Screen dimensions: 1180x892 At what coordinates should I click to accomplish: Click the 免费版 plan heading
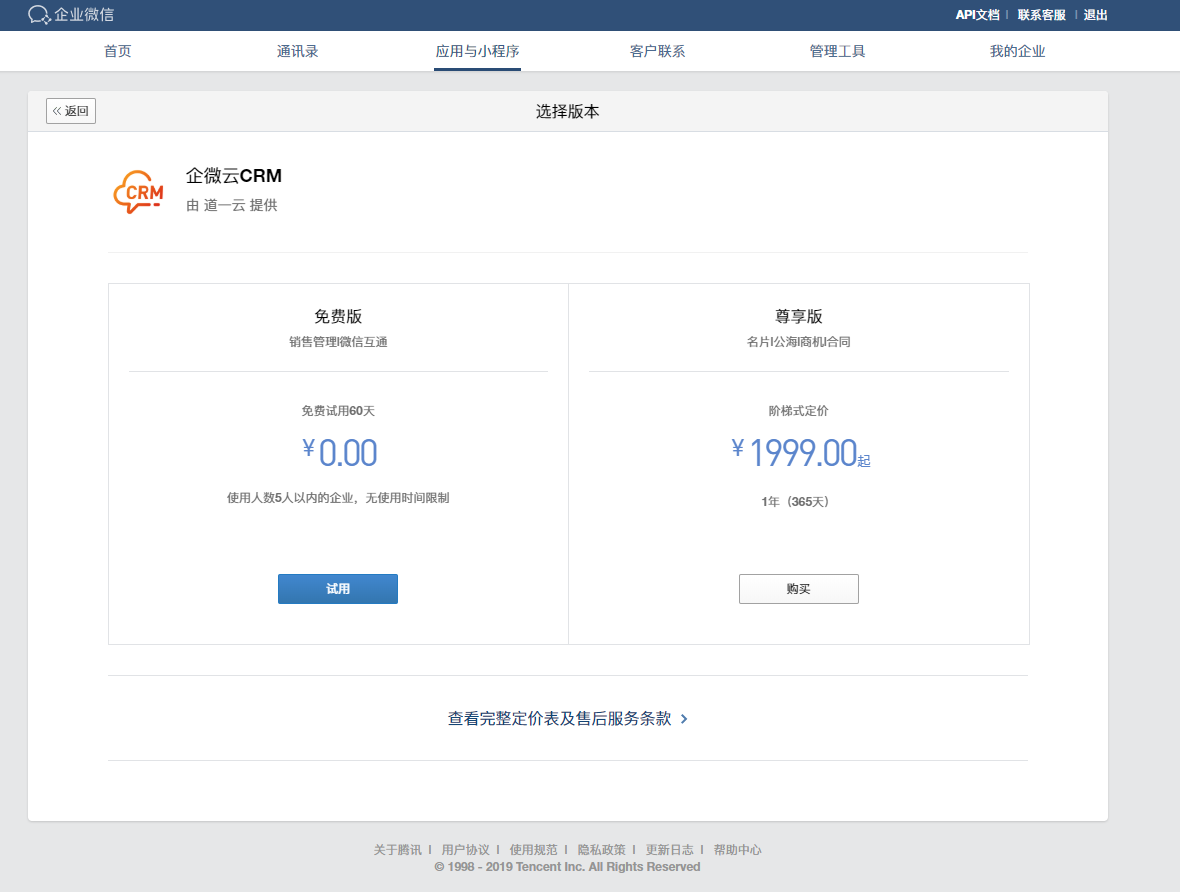pos(338,316)
